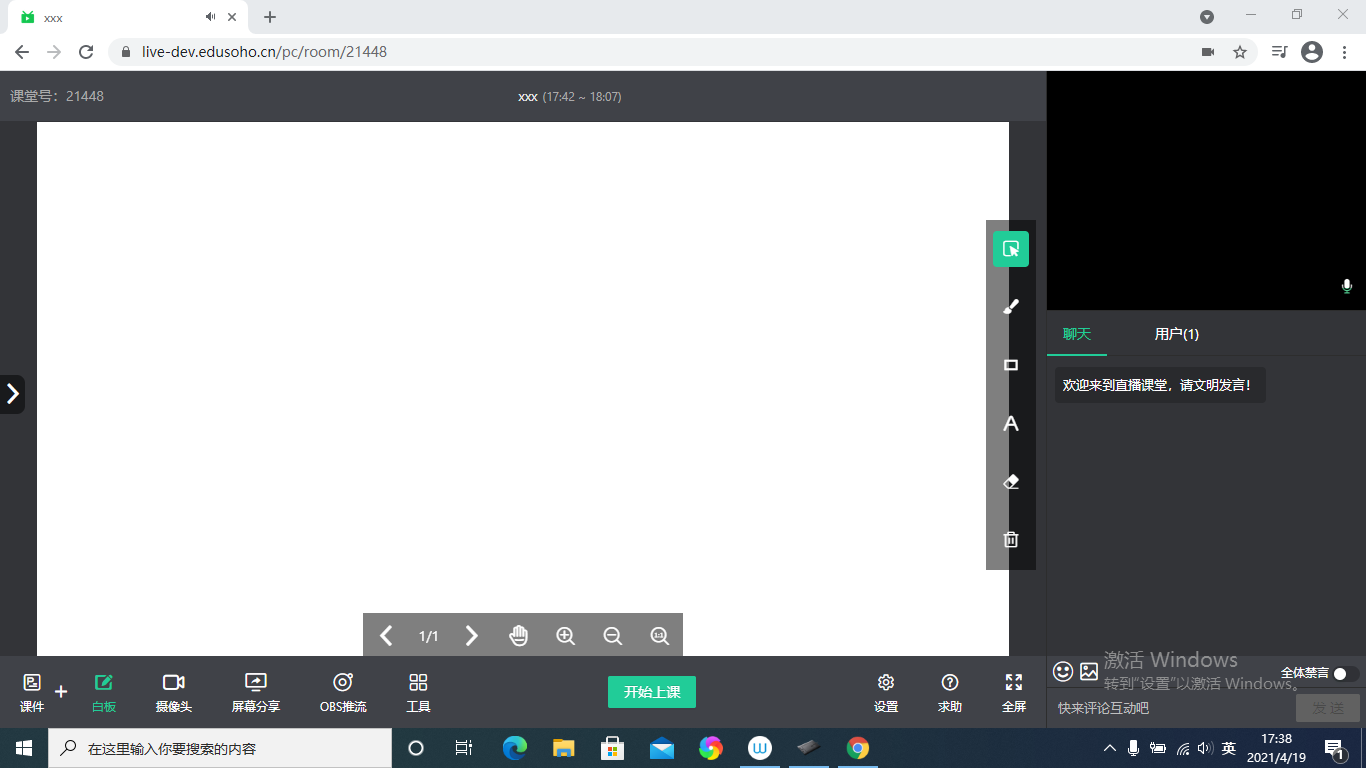1366x768 pixels.
Task: Click the welcome chat message
Action: (1160, 385)
